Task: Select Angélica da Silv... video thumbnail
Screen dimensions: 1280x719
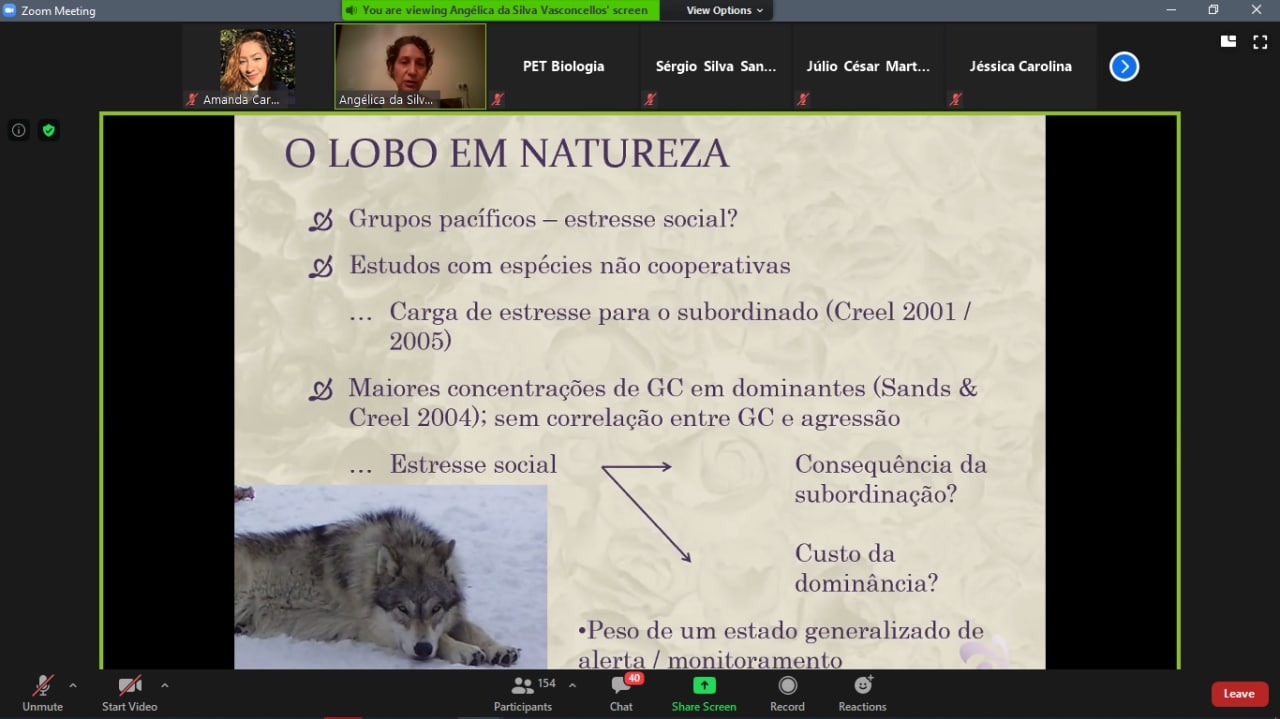Action: 410,66
